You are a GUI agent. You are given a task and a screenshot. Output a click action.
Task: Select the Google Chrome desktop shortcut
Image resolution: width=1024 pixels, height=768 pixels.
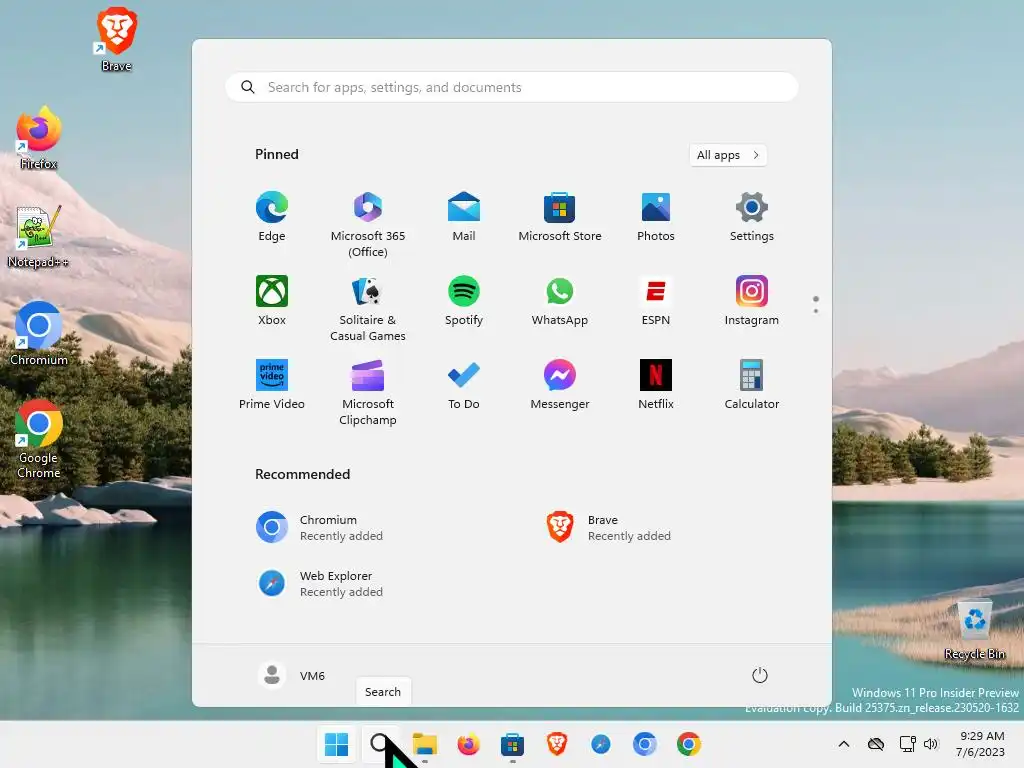point(39,439)
